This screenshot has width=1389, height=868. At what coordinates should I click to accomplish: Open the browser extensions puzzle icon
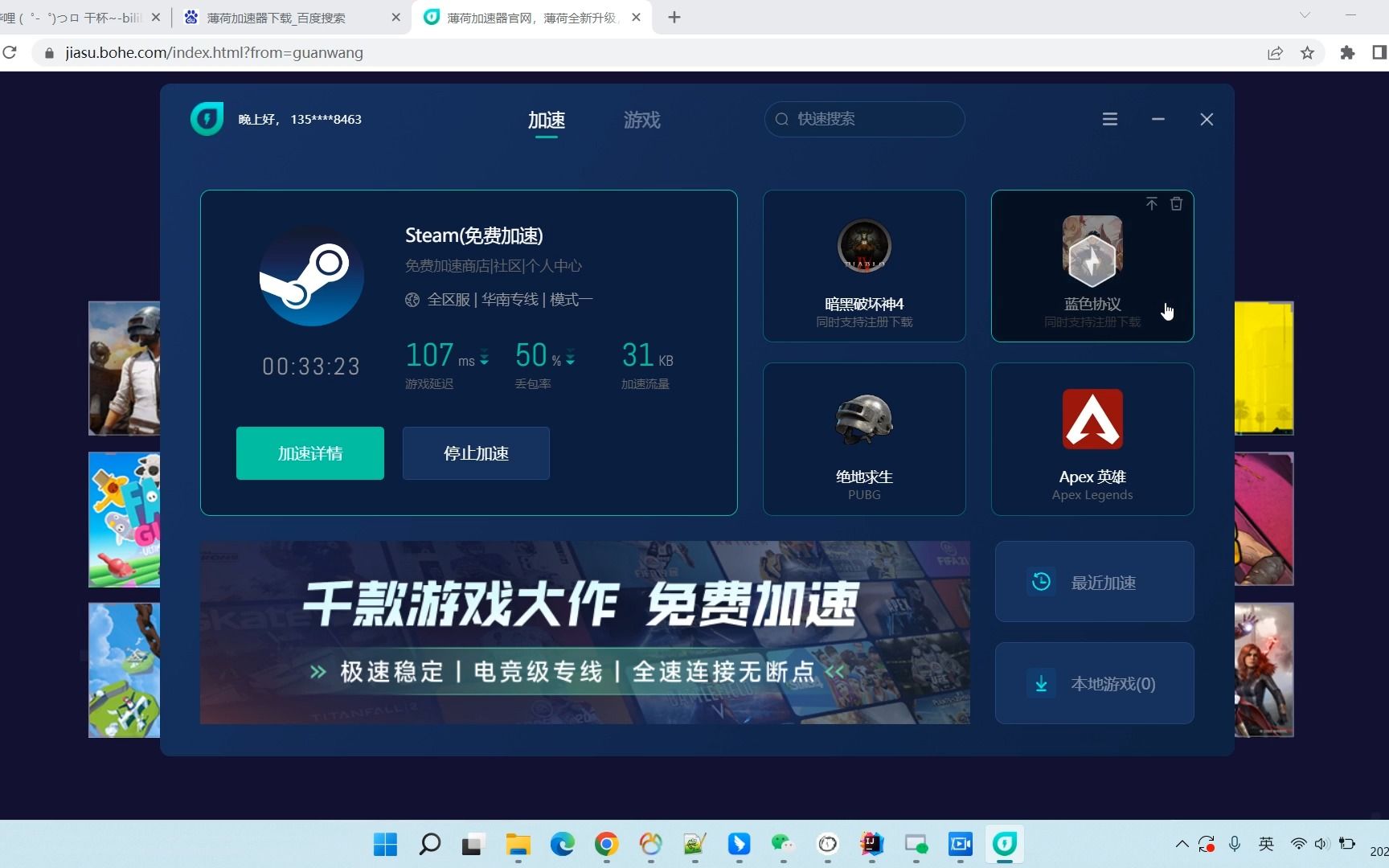(x=1347, y=53)
